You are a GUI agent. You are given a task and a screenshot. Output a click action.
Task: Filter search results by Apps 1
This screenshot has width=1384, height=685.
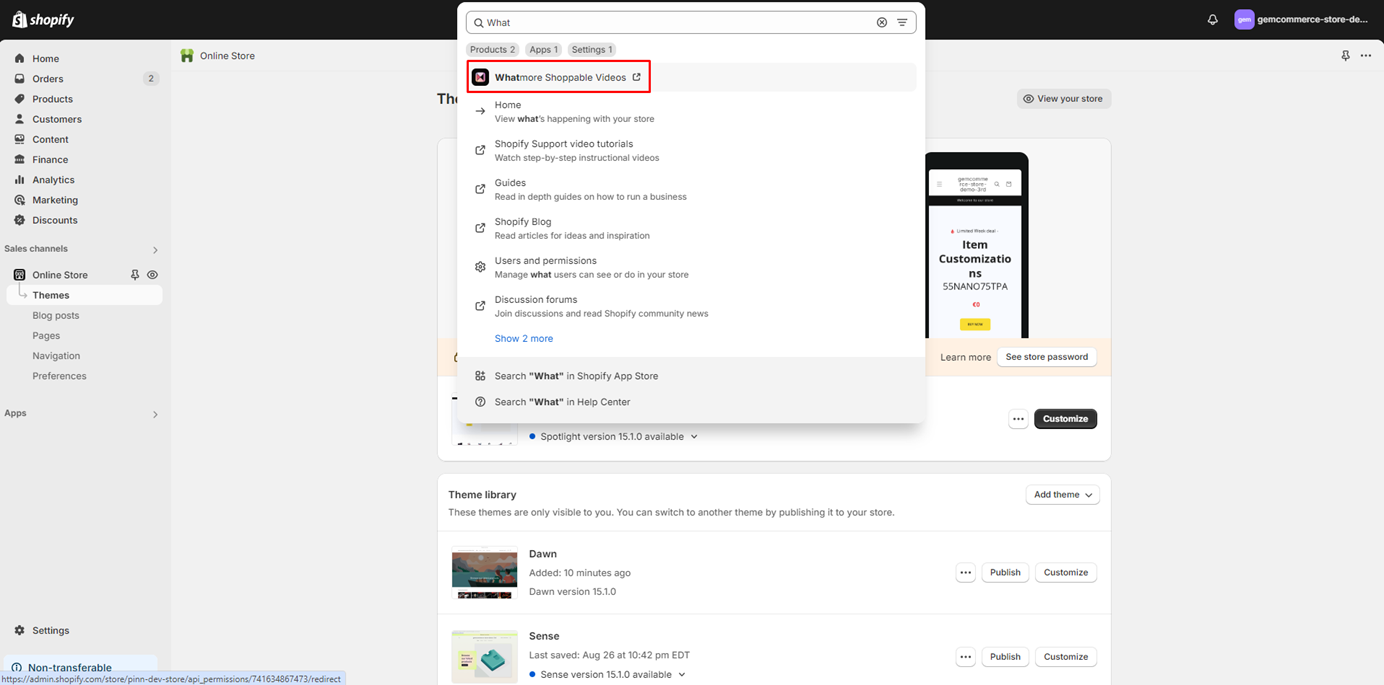[543, 49]
